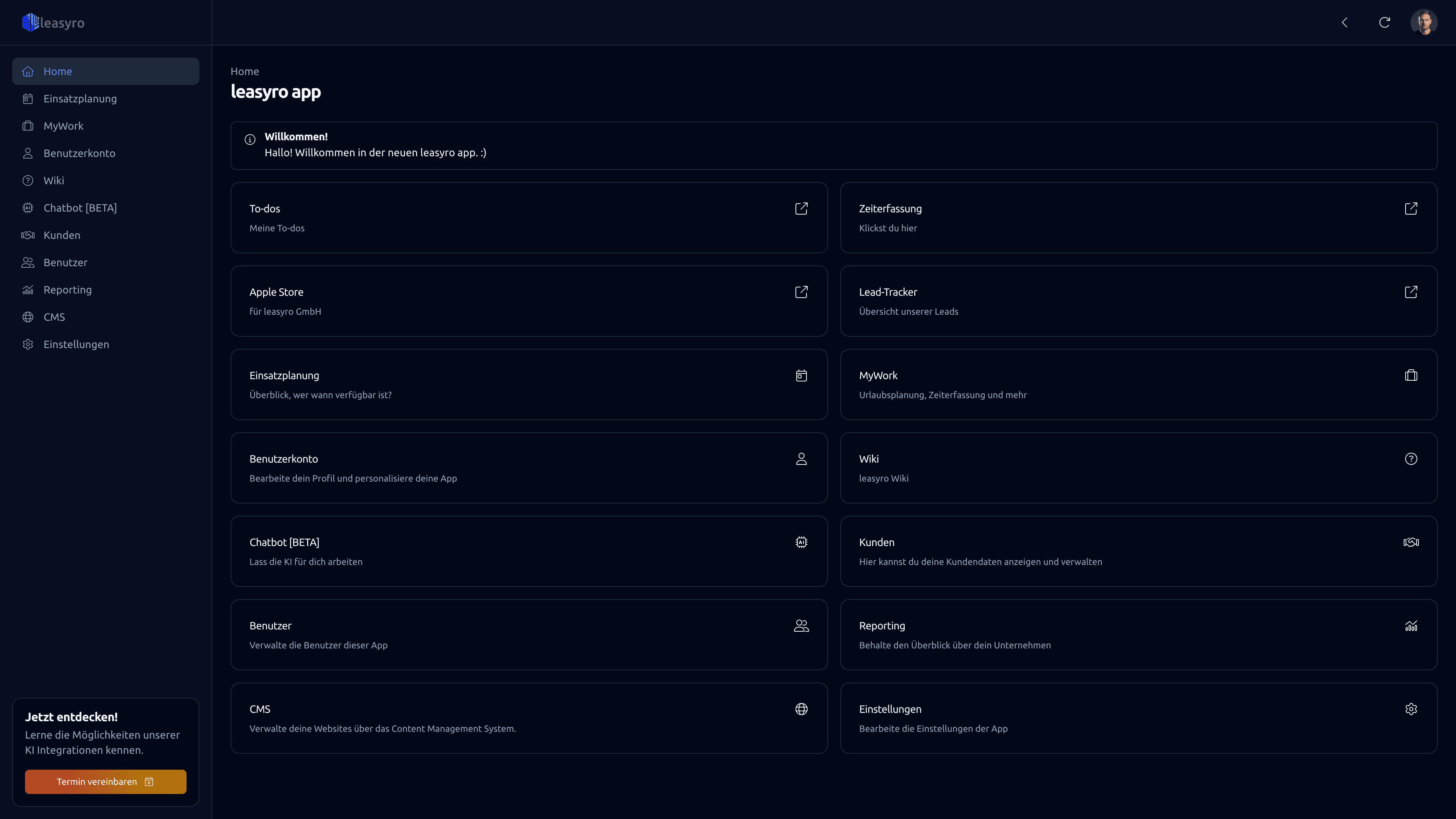Click the chart icon on Reporting card

(x=1411, y=626)
